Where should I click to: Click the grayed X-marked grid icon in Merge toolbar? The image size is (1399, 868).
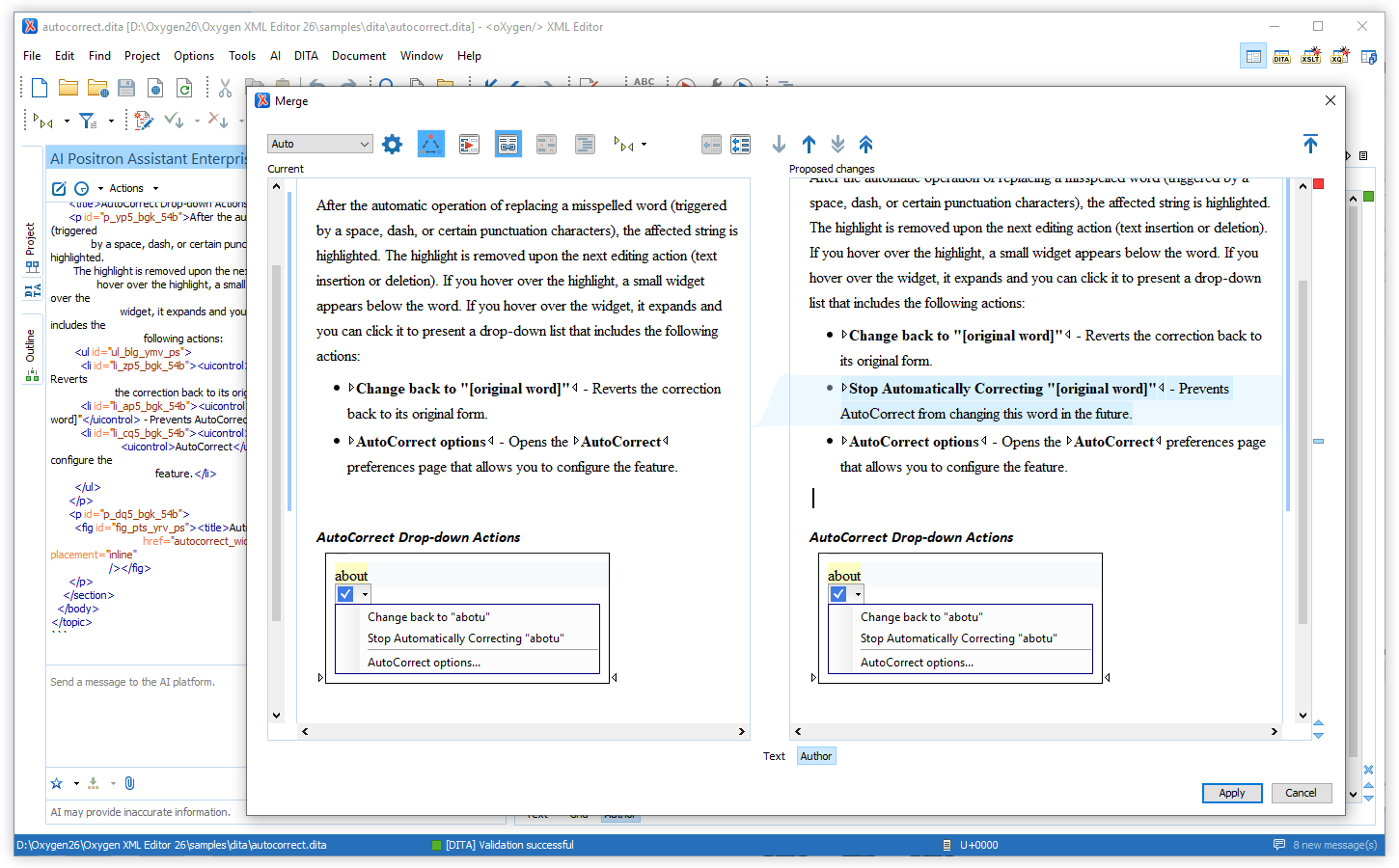[x=546, y=145]
